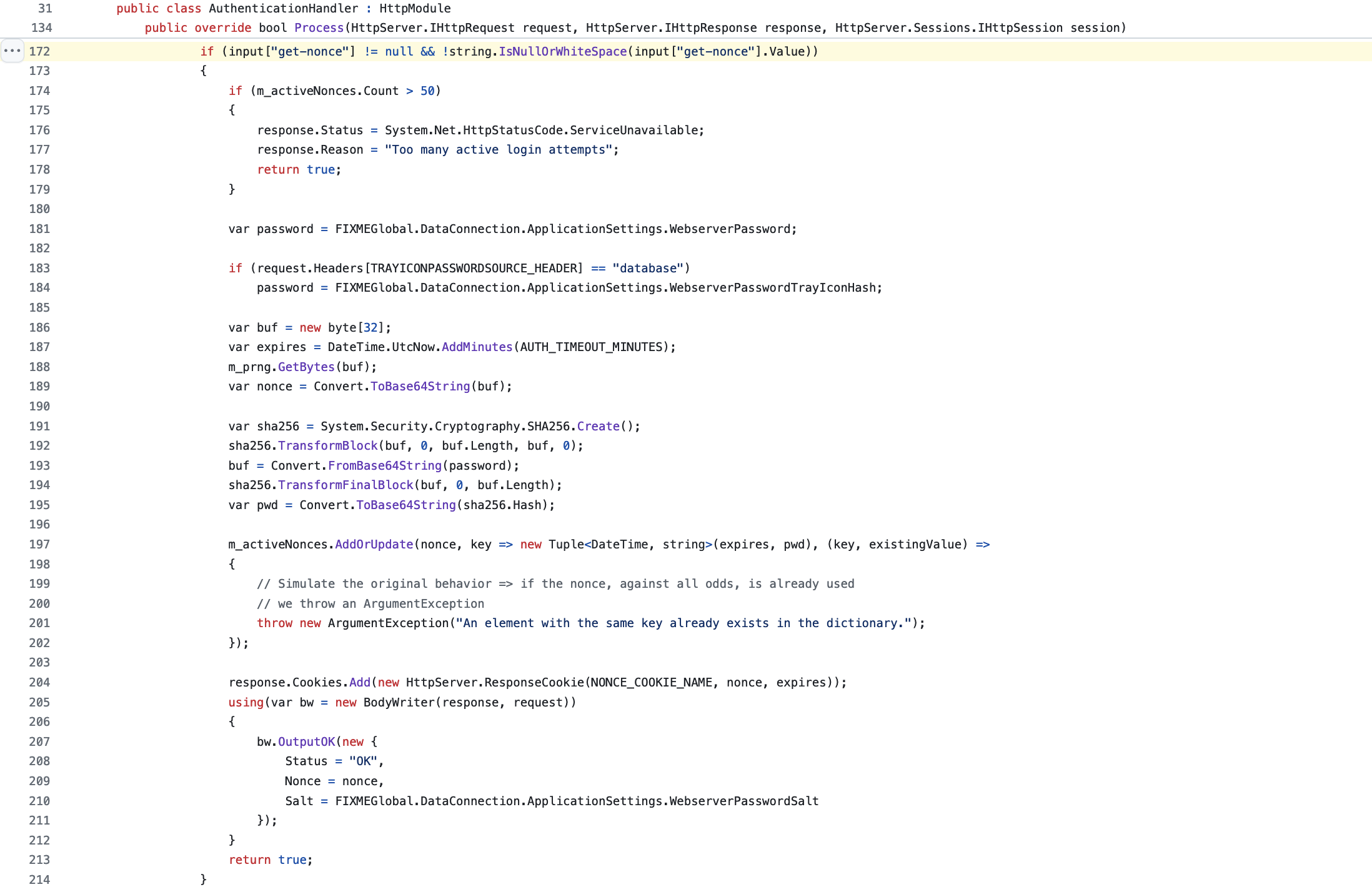Click IsNullOrWhiteSpace on line 172

[562, 51]
